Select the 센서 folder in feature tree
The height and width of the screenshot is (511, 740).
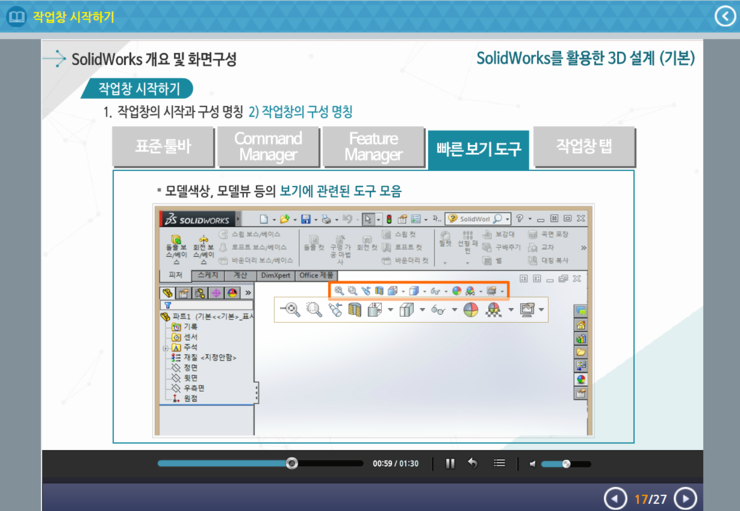click(185, 337)
